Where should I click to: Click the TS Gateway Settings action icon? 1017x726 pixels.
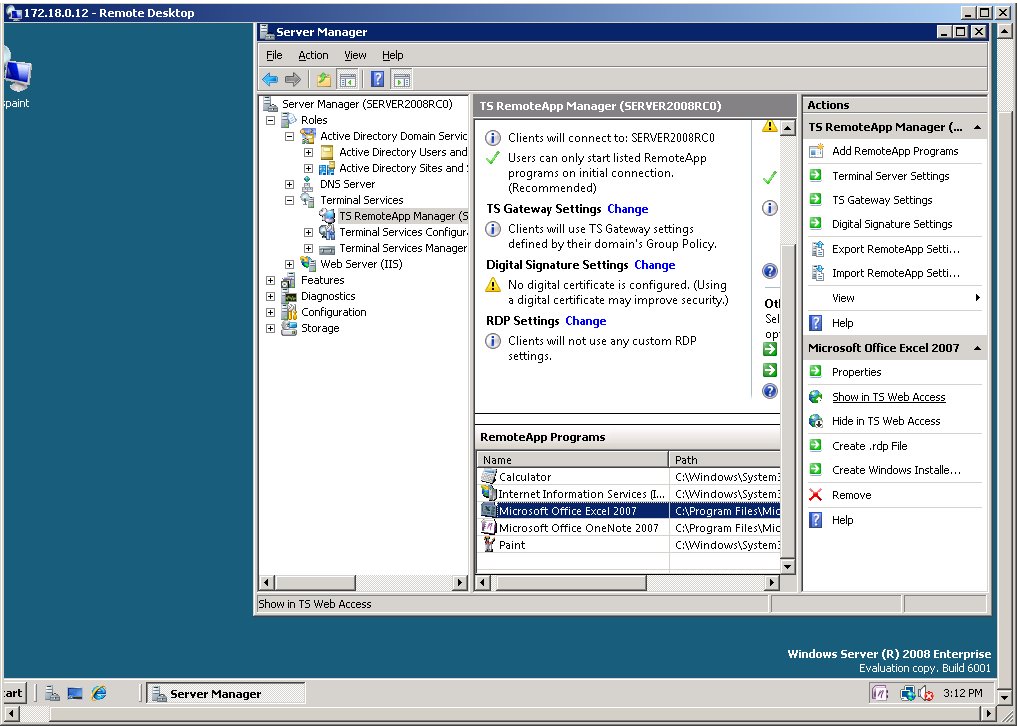(x=816, y=200)
